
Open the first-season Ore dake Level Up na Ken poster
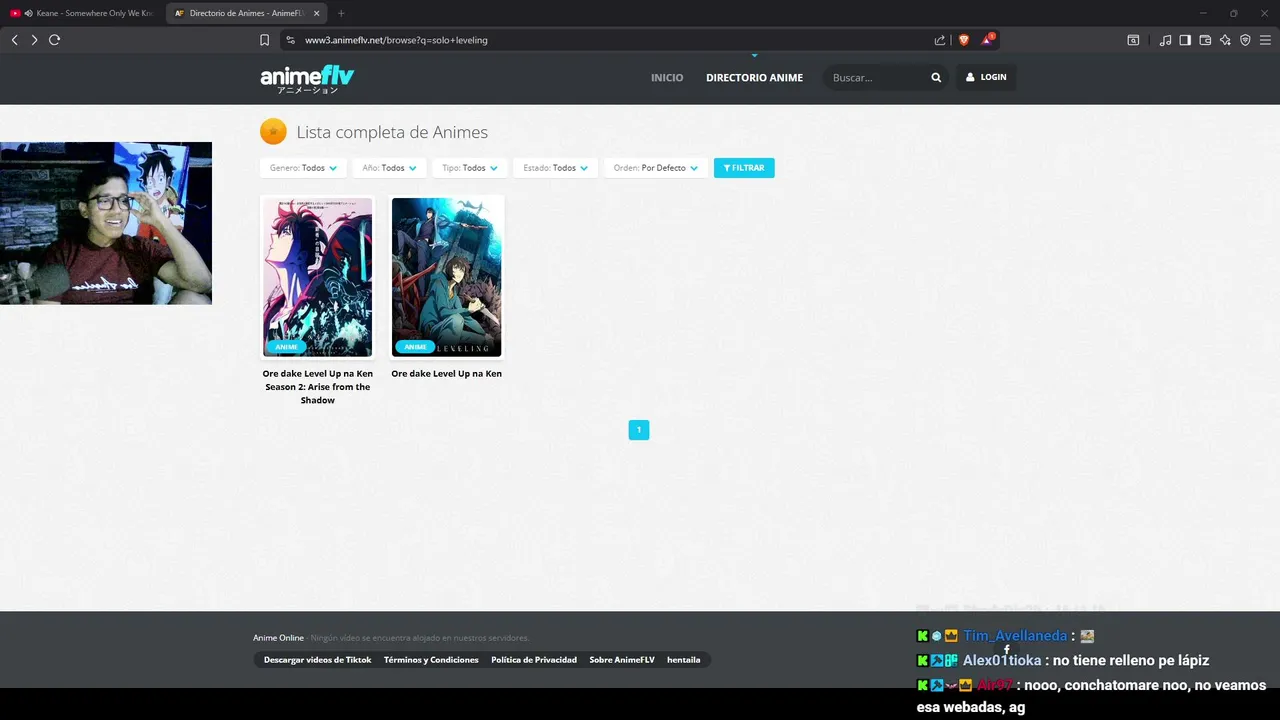click(x=446, y=277)
